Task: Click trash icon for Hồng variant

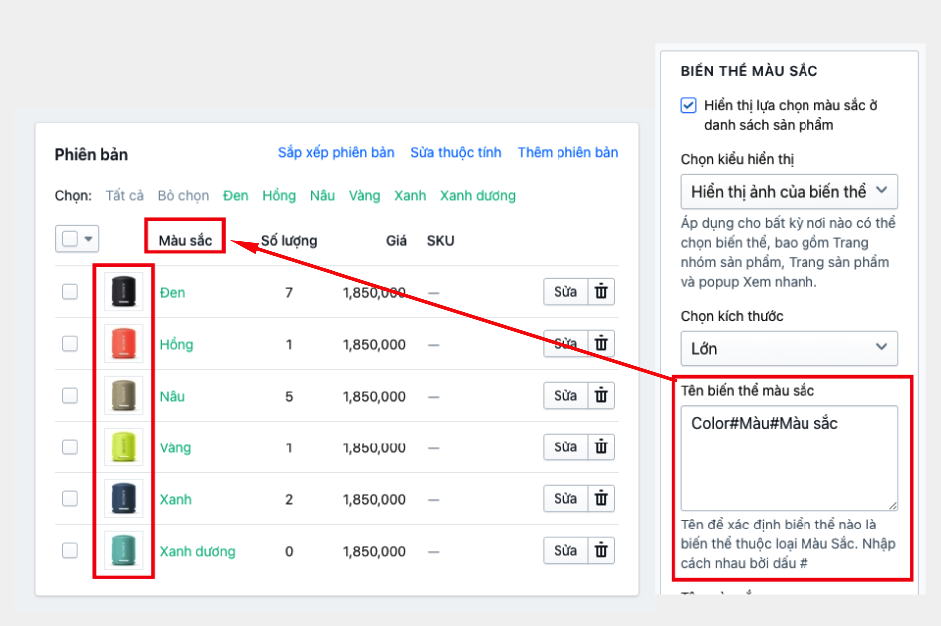Action: tap(601, 344)
